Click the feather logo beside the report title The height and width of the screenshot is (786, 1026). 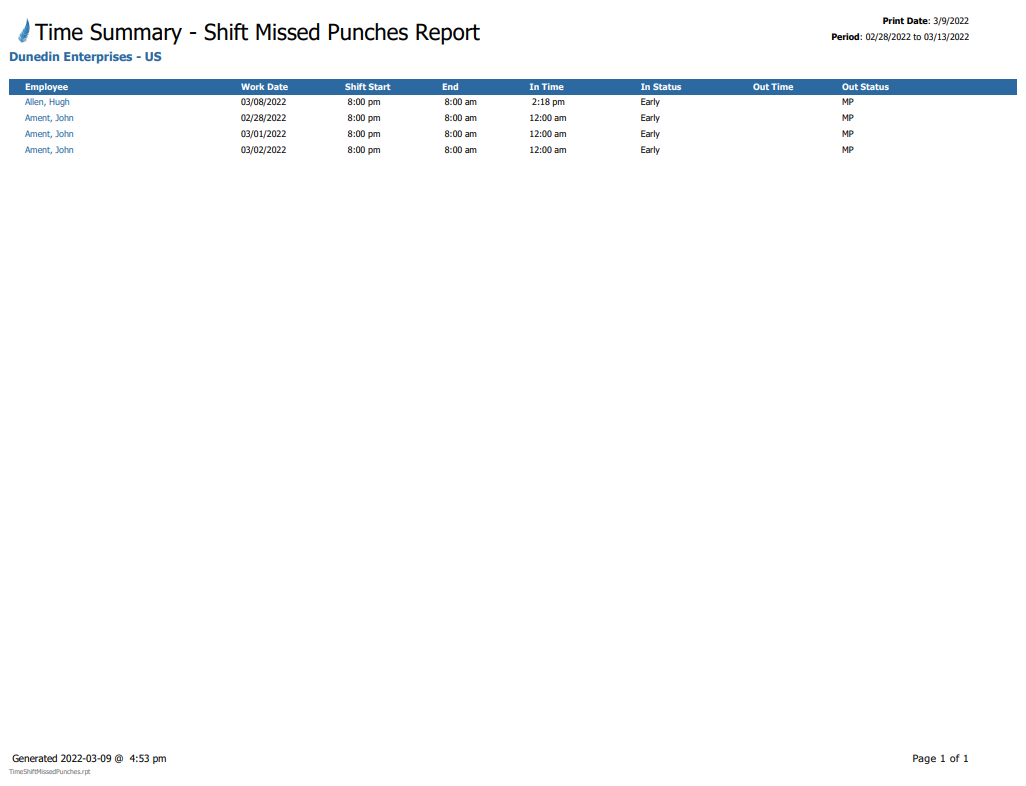23,32
